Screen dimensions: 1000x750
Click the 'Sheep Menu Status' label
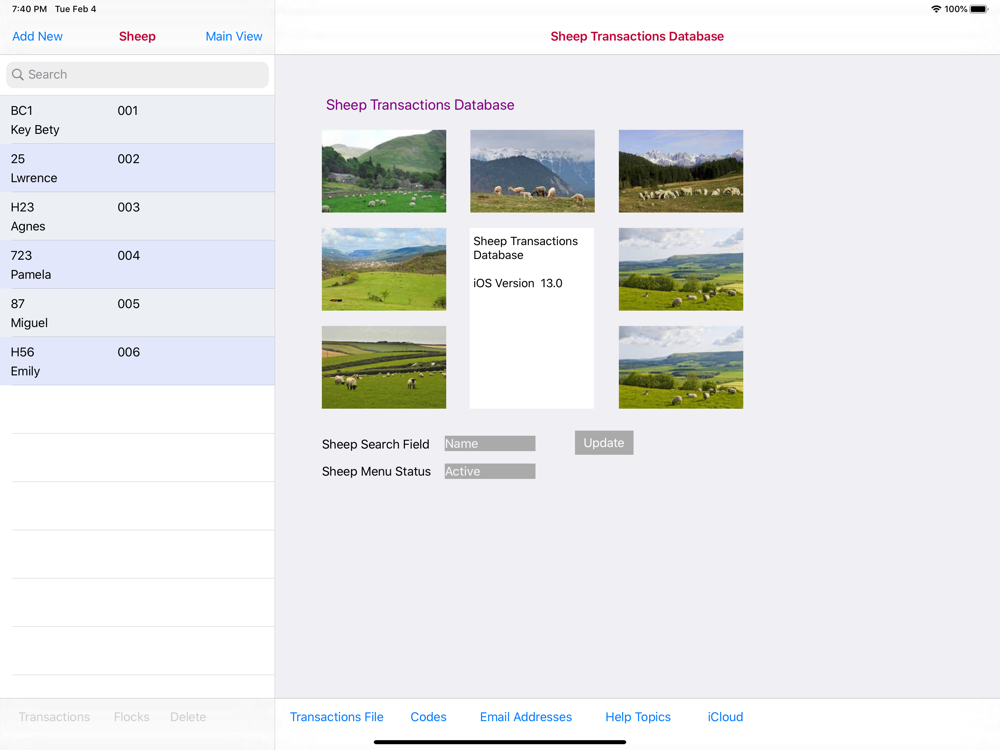pyautogui.click(x=376, y=471)
